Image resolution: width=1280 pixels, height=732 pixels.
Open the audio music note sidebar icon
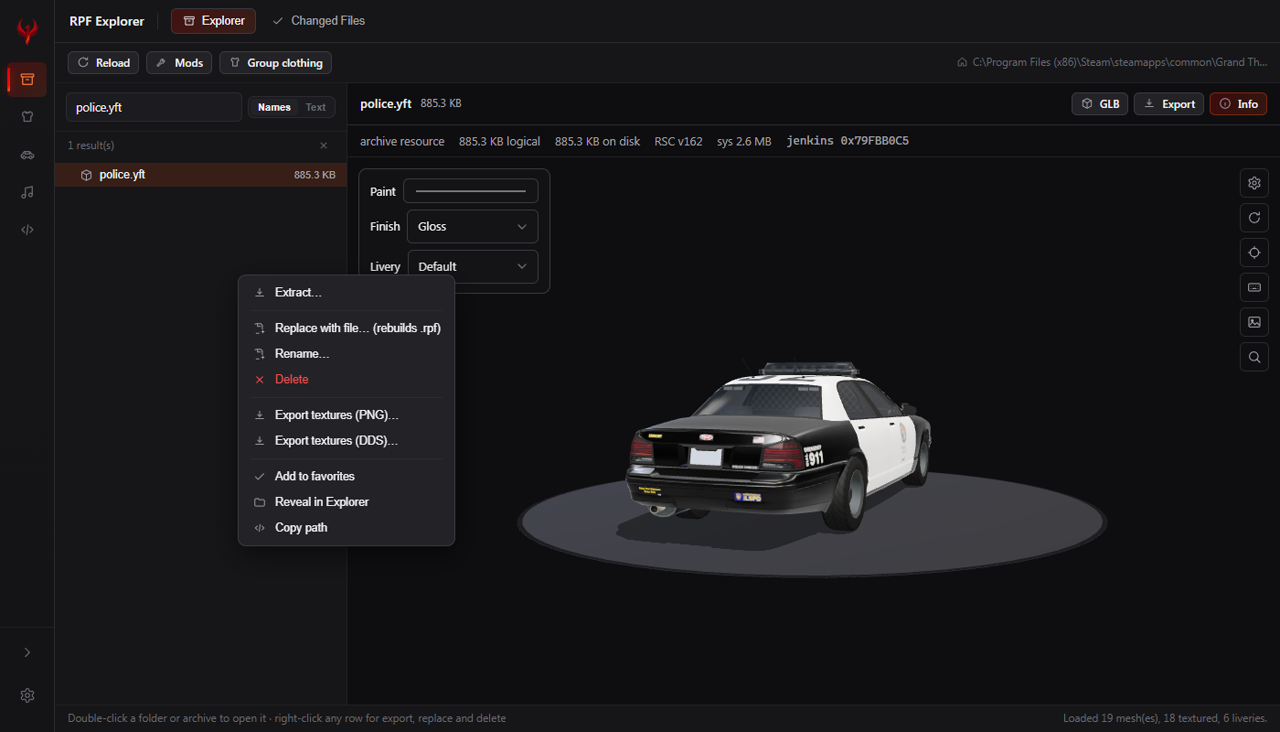coord(27,192)
